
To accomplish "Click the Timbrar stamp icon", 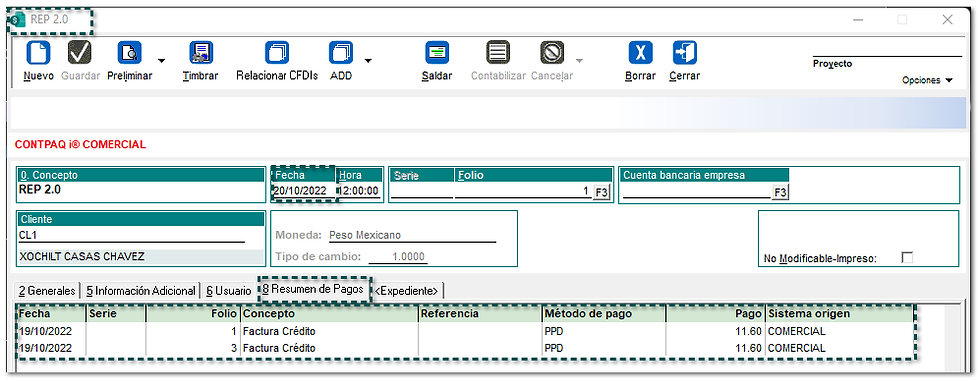I will point(201,52).
